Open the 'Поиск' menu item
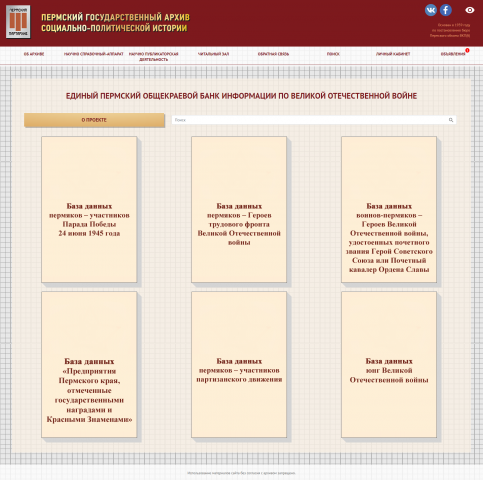 [x=333, y=54]
